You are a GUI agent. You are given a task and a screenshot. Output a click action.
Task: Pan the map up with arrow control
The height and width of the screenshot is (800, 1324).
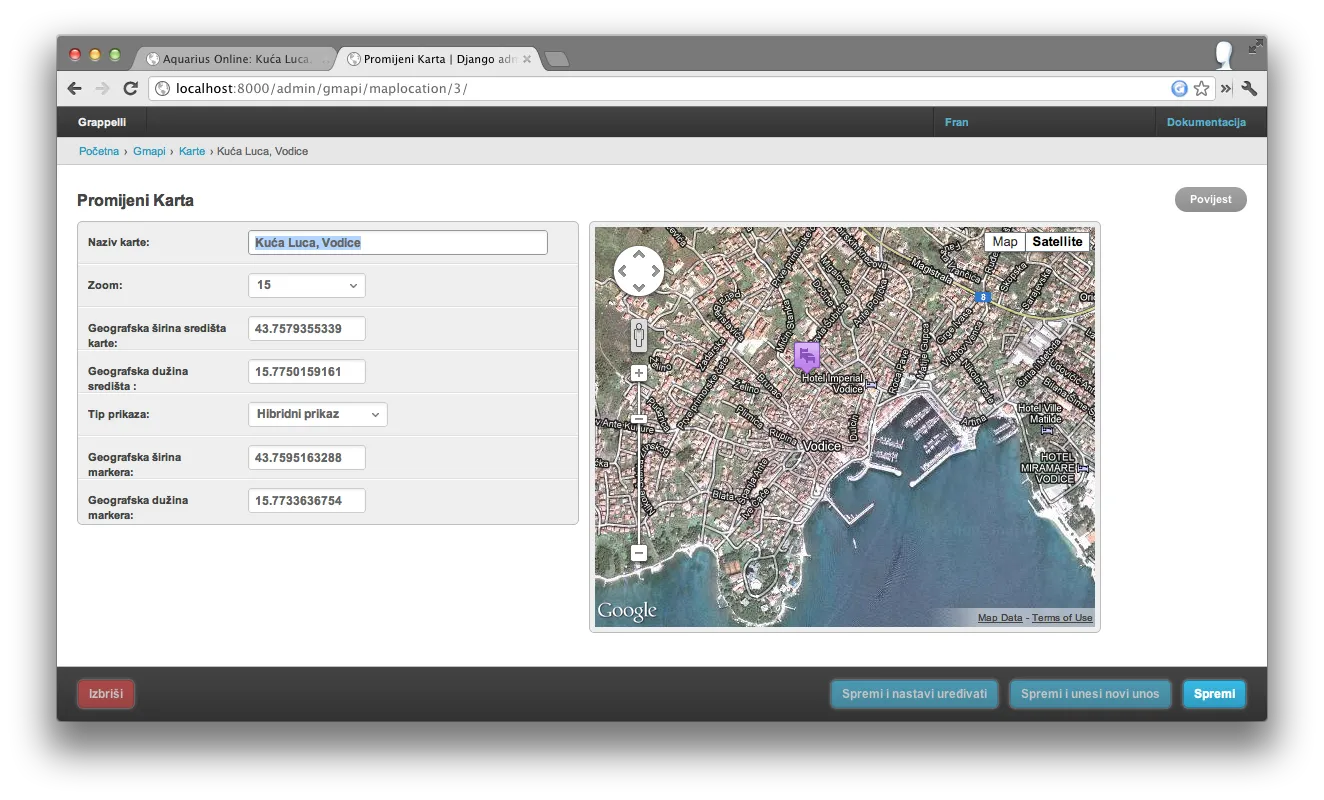tap(638, 255)
